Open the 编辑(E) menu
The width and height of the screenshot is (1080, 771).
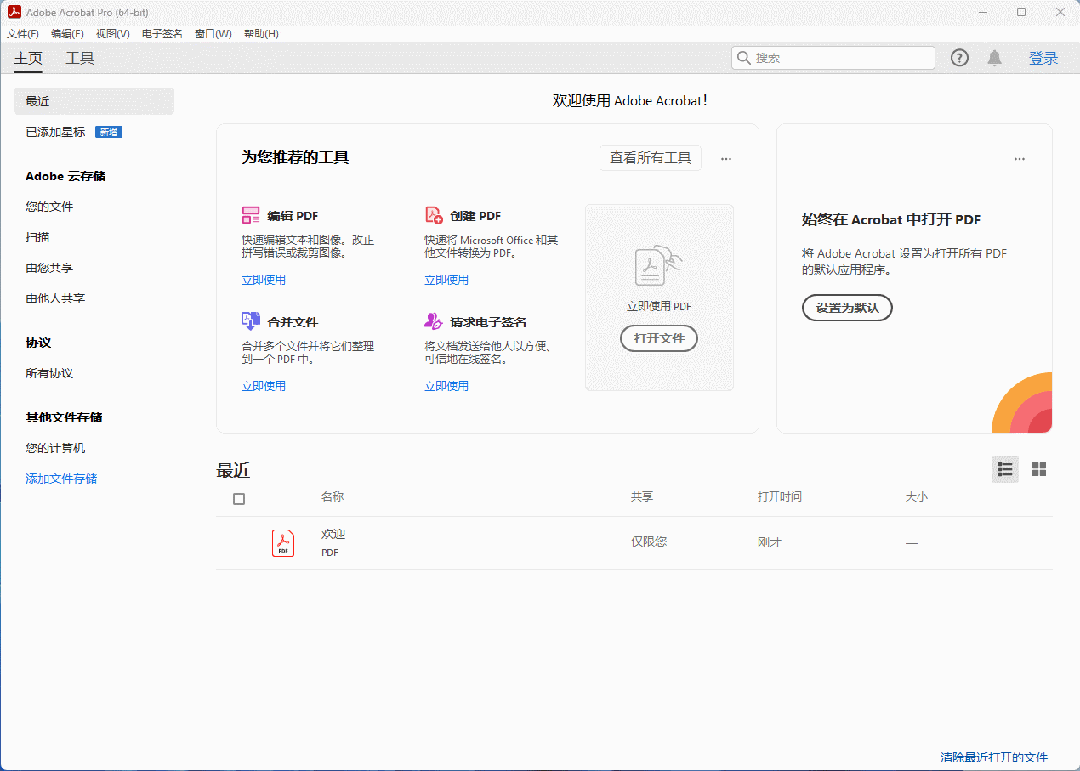68,33
